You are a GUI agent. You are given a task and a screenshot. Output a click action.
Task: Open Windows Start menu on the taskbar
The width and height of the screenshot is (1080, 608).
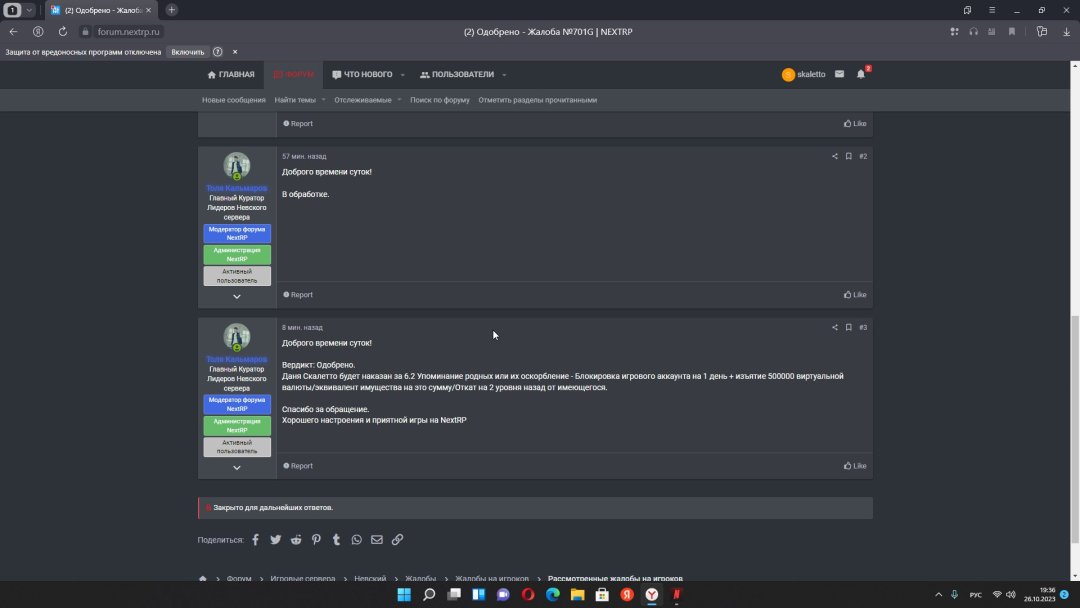click(x=404, y=594)
